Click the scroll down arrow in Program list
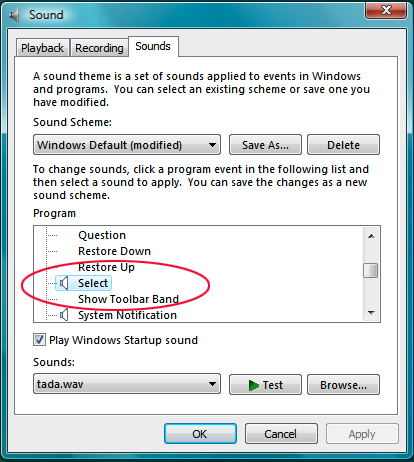Image resolution: width=414 pixels, height=462 pixels. 371,313
